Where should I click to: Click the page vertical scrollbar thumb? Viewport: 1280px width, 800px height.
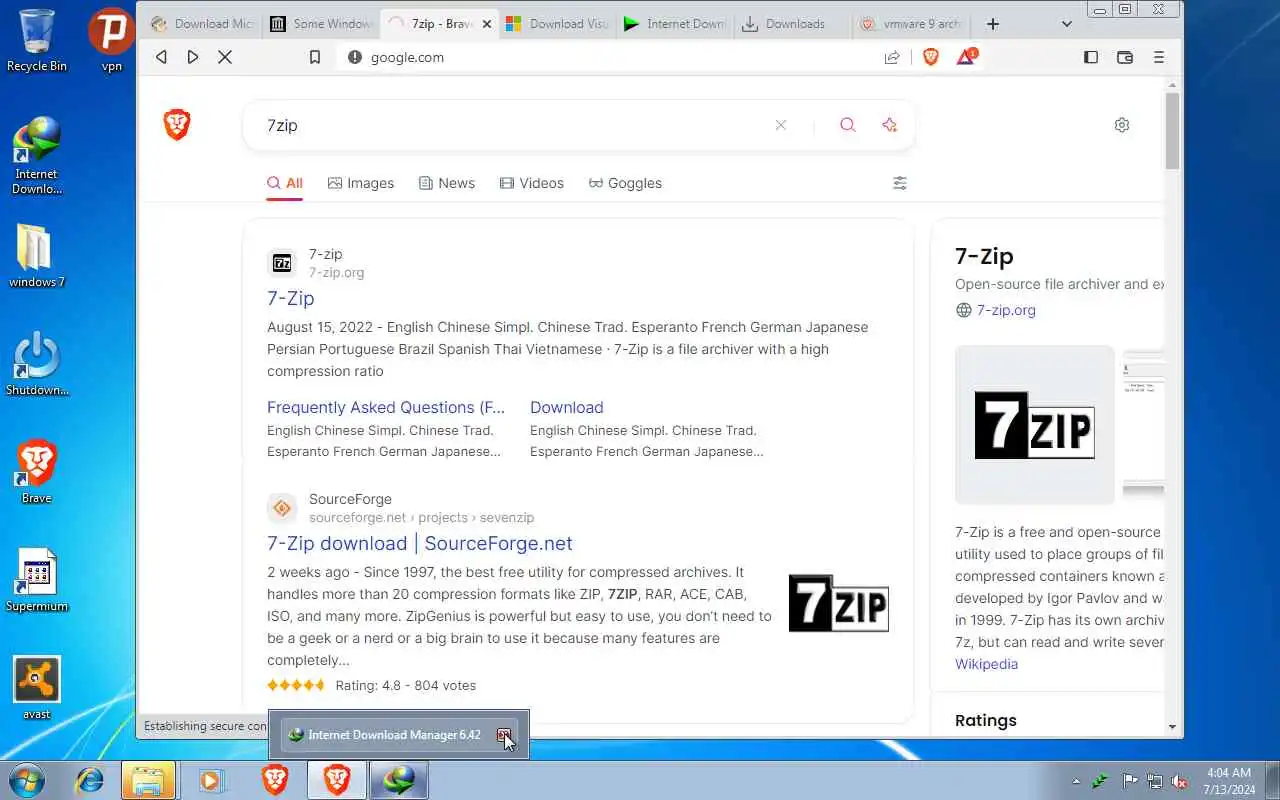point(1173,130)
